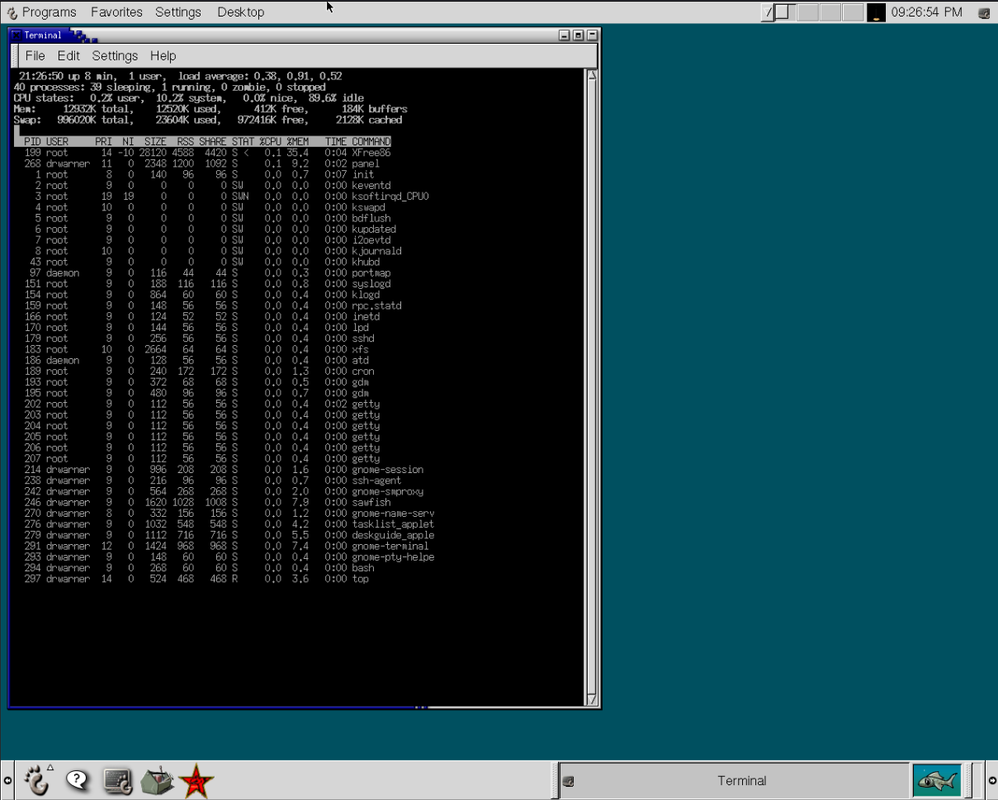Click the terminal scrollbar up arrow
Image resolution: width=998 pixels, height=800 pixels.
[592, 75]
